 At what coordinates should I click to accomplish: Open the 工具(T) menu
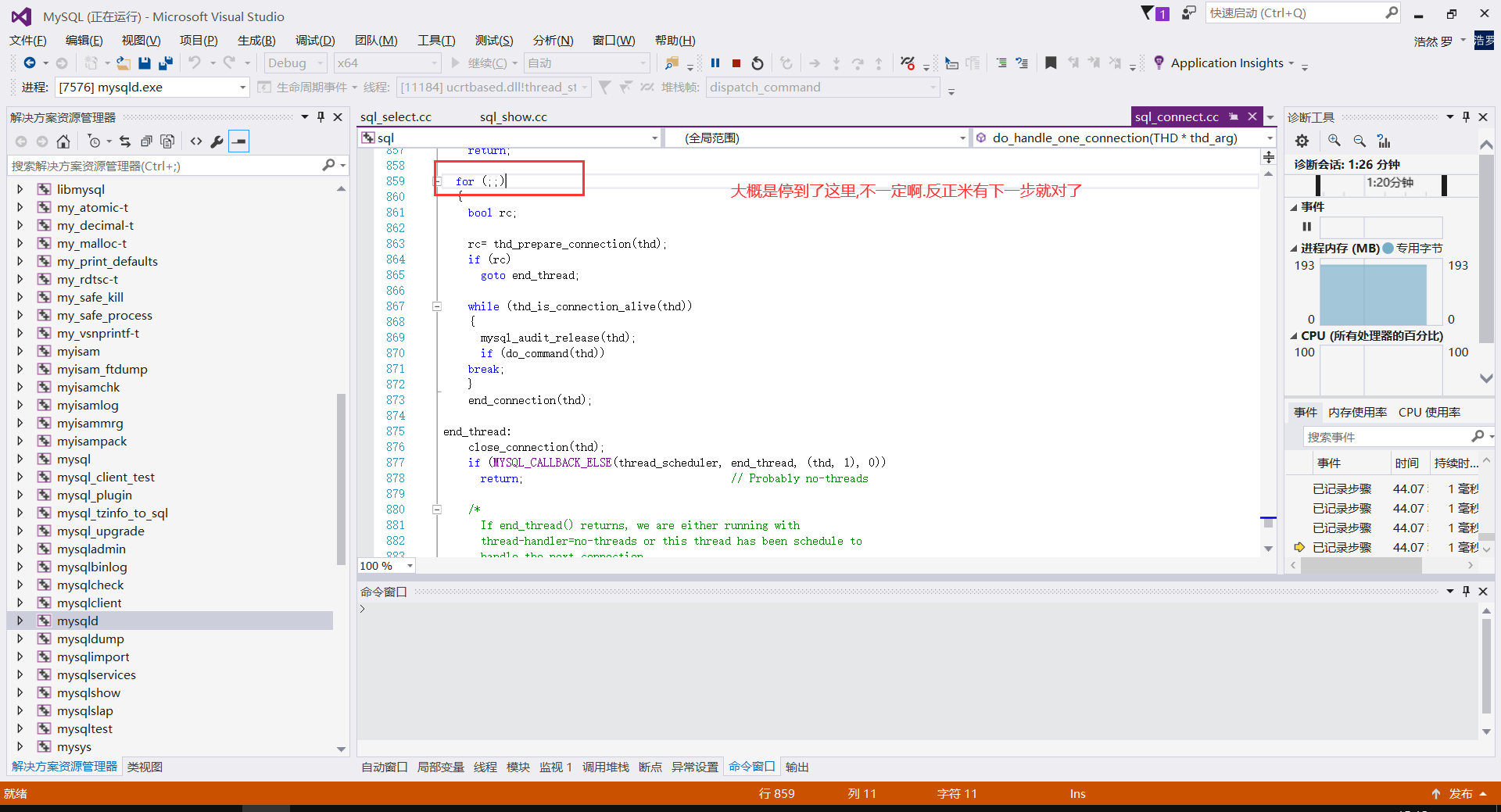coord(436,41)
